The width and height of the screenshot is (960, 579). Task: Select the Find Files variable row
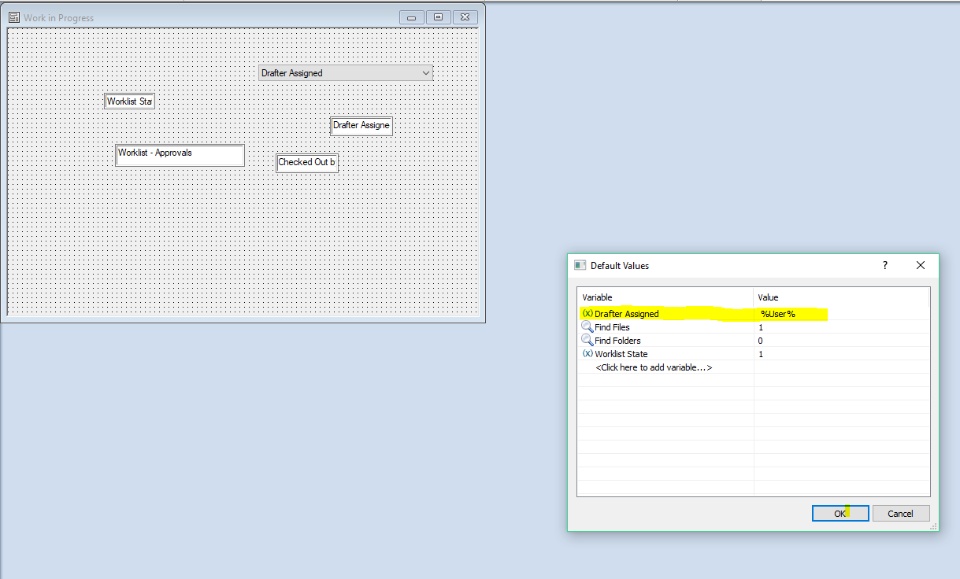point(753,327)
